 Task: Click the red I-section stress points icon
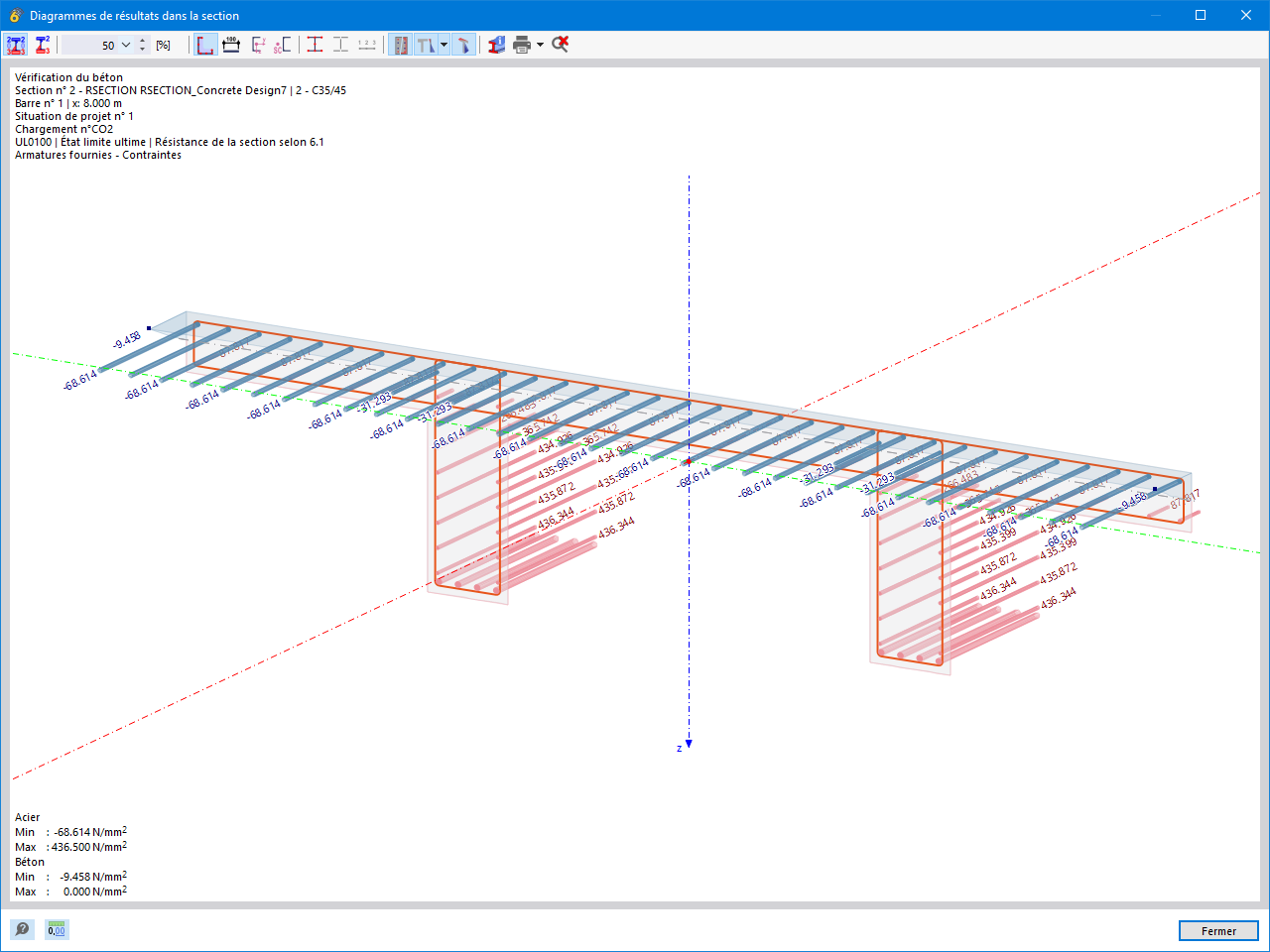coord(315,45)
